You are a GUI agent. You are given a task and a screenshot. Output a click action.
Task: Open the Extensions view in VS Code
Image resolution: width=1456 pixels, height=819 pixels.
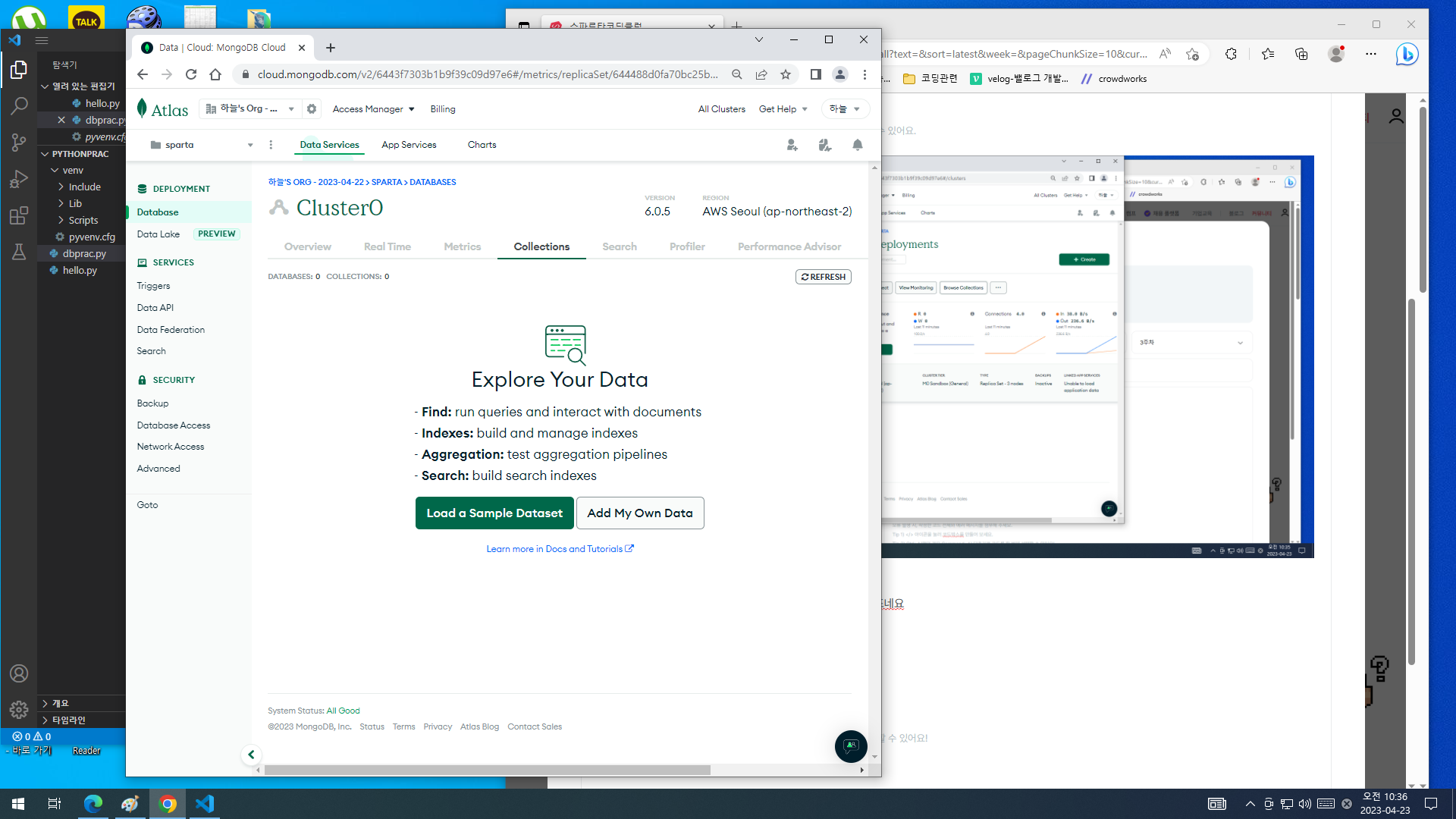pos(19,215)
